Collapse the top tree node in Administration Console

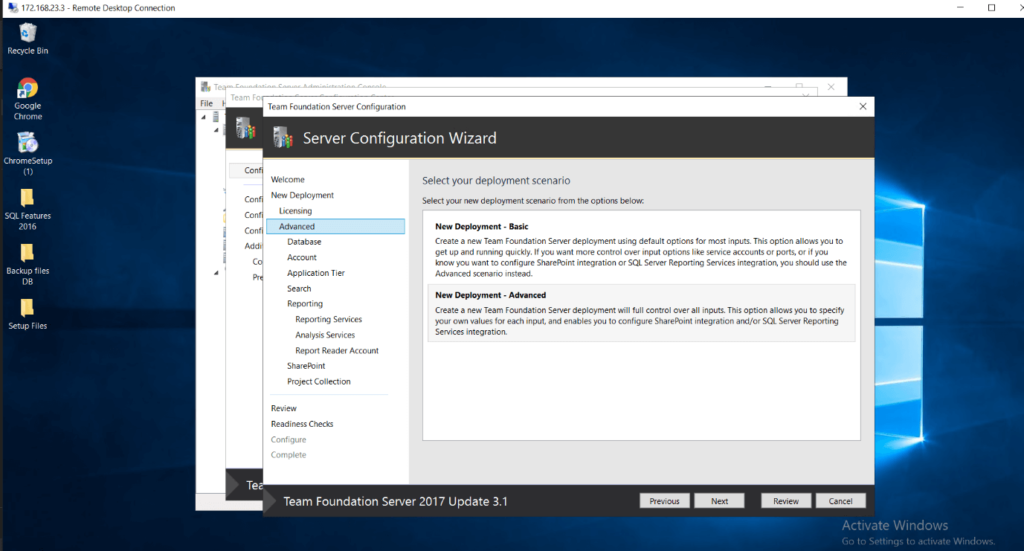tap(204, 118)
